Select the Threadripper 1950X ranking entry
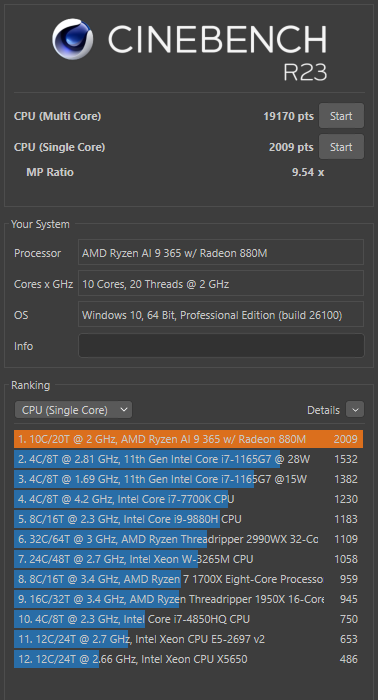 click(x=188, y=599)
